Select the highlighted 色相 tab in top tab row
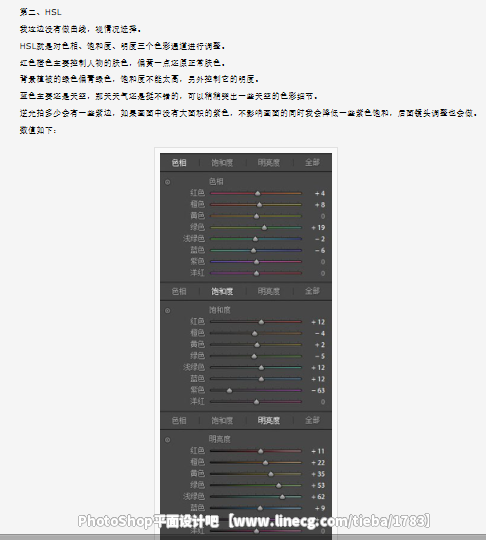 click(179, 163)
